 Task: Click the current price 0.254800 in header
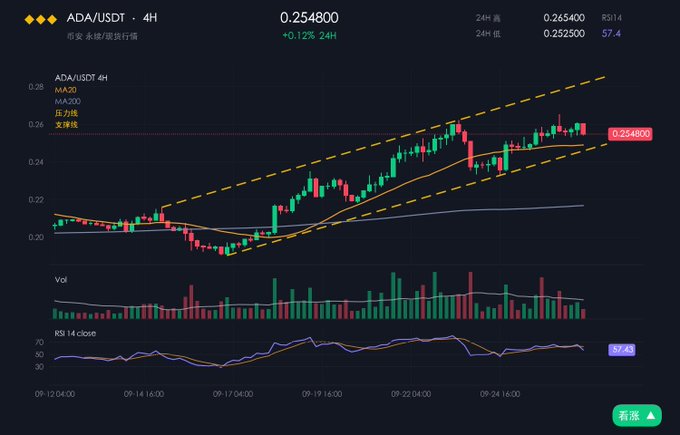[309, 18]
